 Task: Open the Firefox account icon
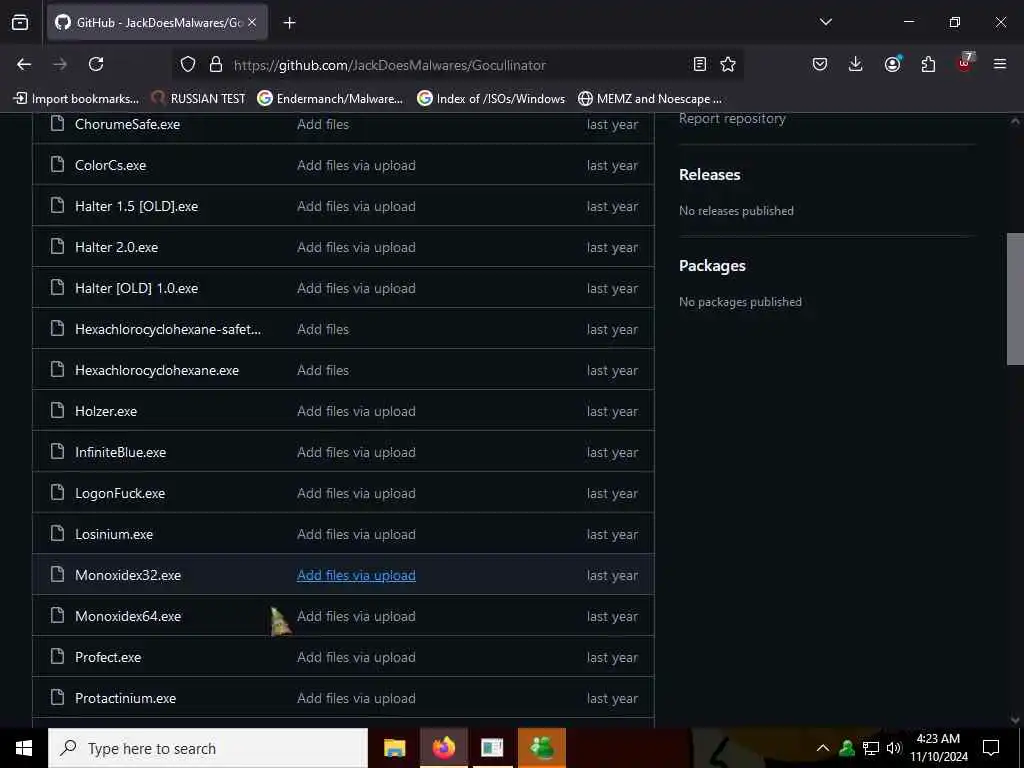point(892,63)
